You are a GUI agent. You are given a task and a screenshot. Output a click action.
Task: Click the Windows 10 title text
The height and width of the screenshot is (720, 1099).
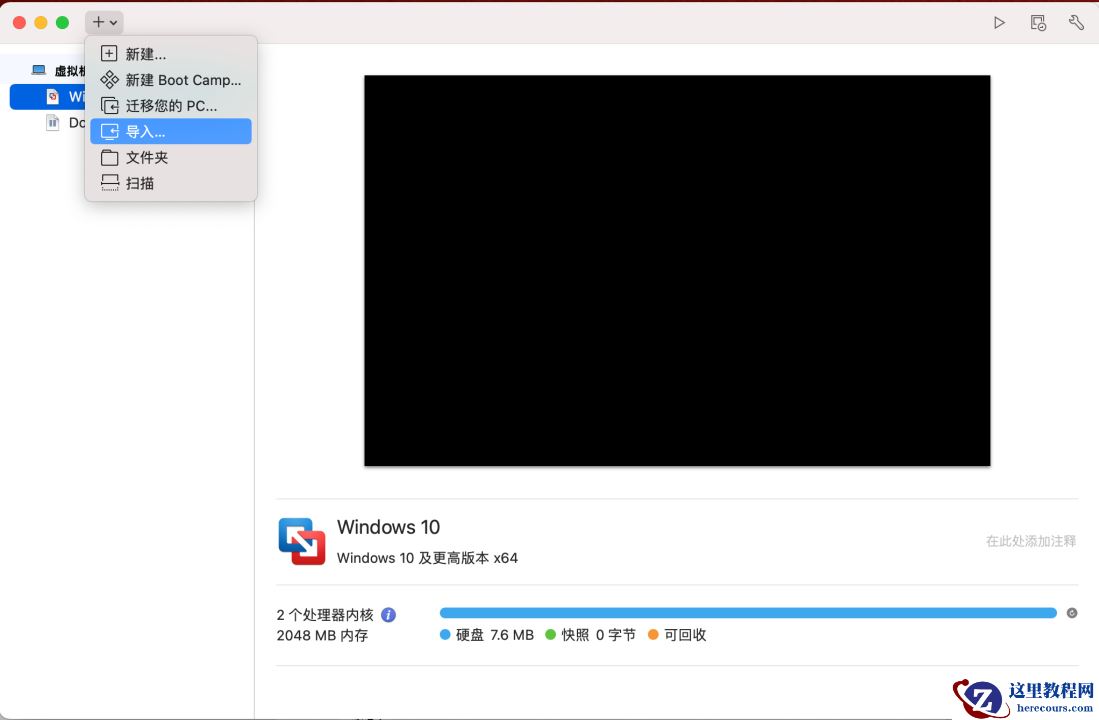coord(388,527)
